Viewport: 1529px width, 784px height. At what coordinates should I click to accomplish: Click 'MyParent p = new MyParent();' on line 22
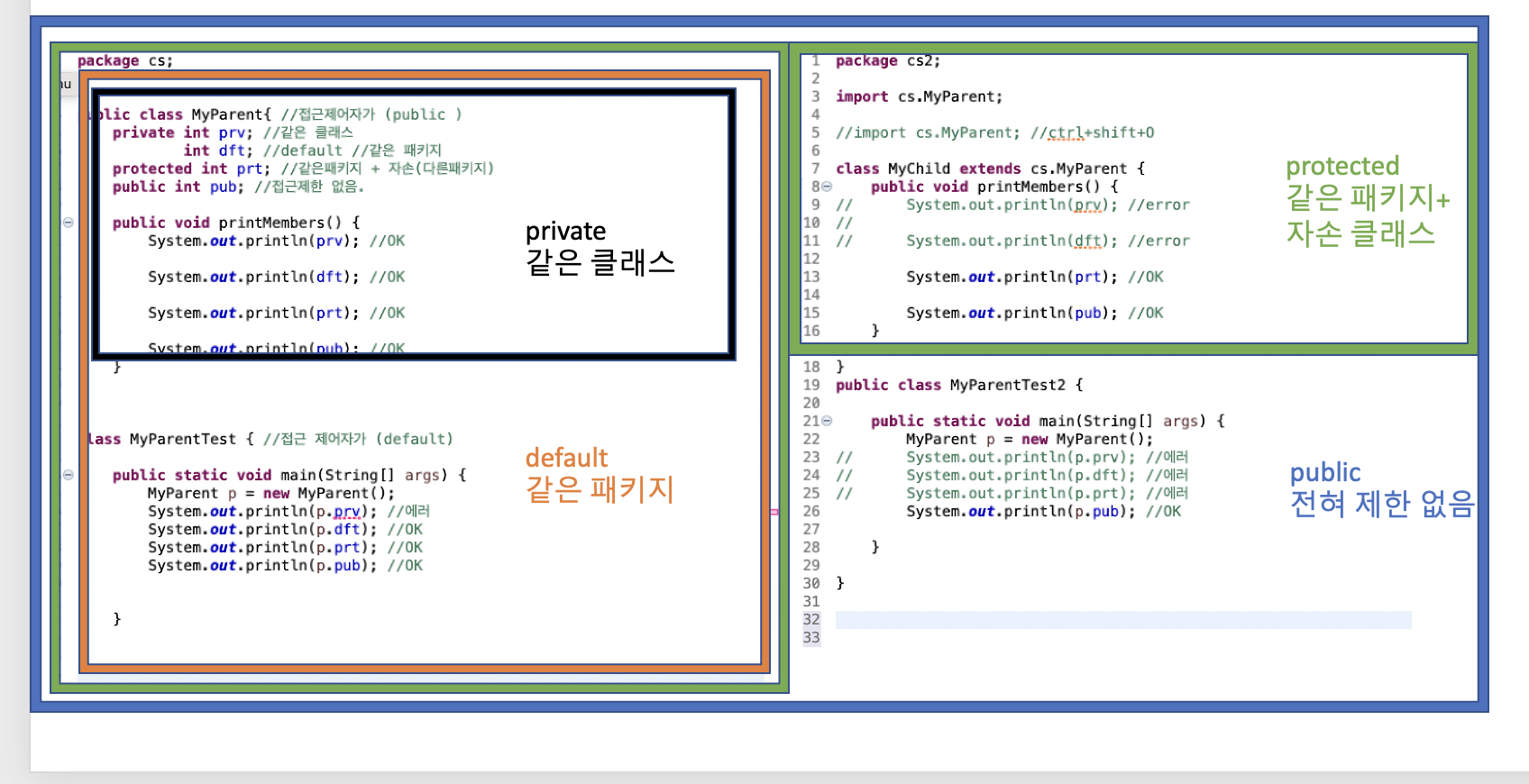(1030, 439)
